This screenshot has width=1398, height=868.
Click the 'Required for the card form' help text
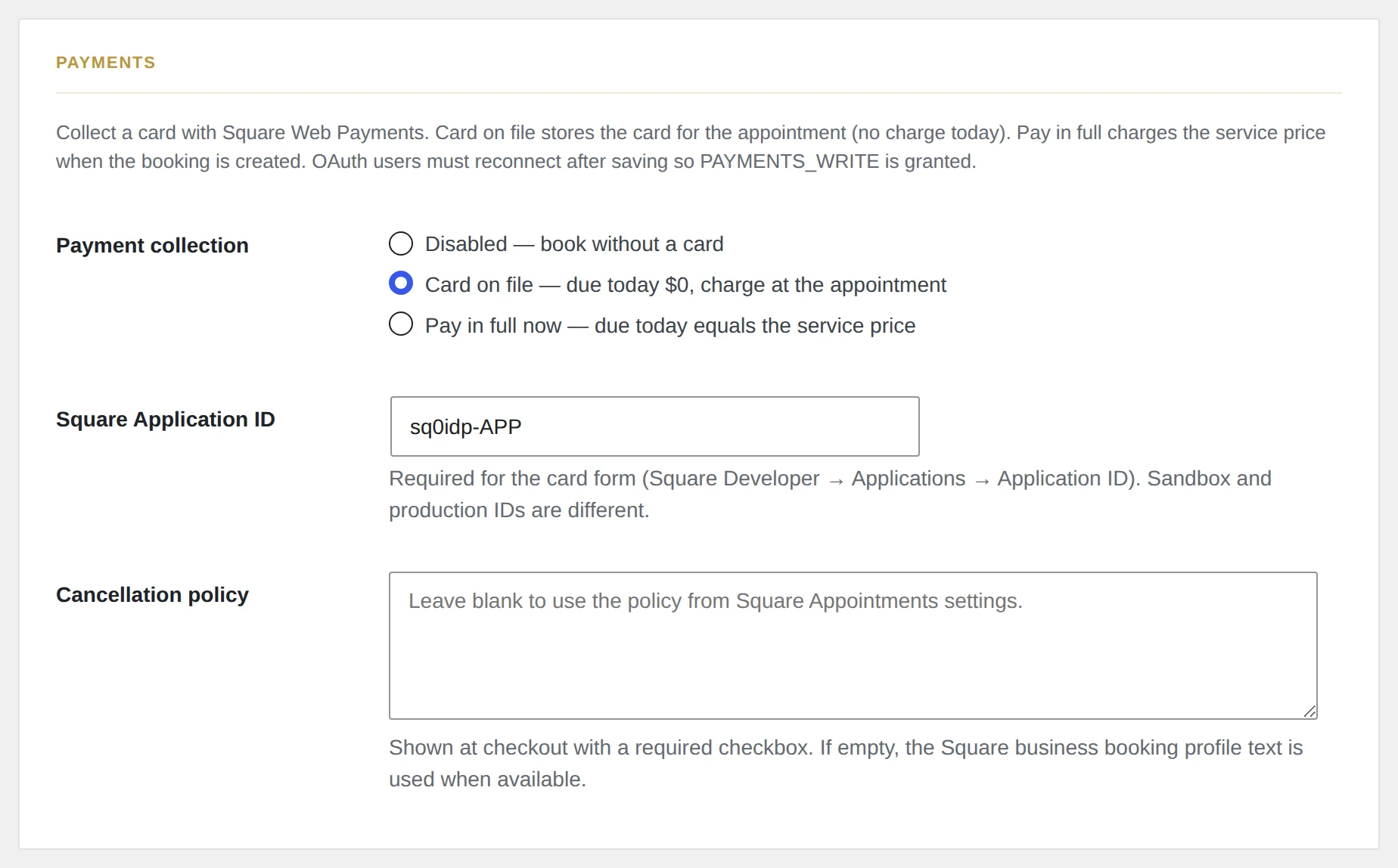(x=830, y=494)
